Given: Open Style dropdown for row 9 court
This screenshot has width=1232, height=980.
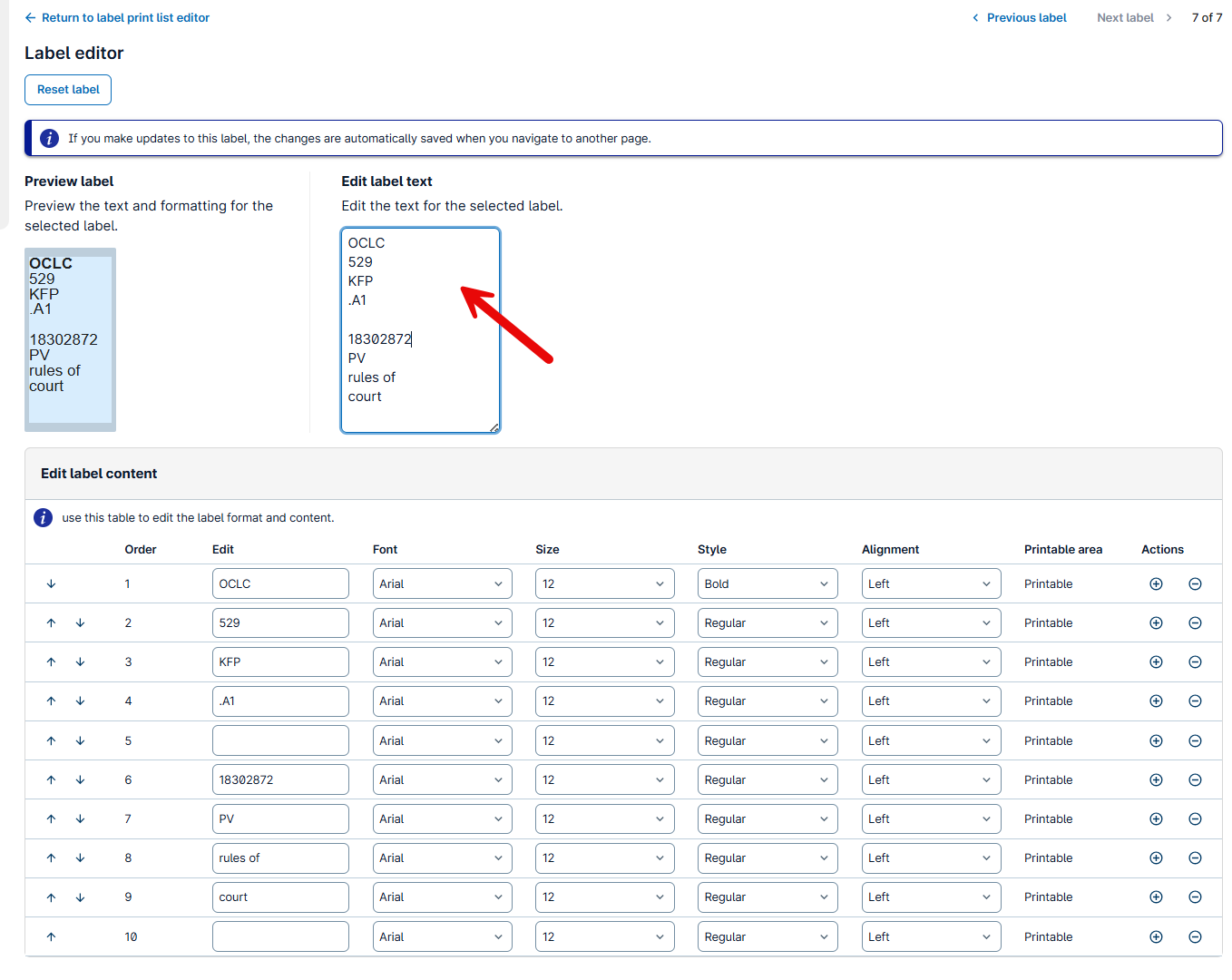Looking at the screenshot, I should tap(767, 897).
